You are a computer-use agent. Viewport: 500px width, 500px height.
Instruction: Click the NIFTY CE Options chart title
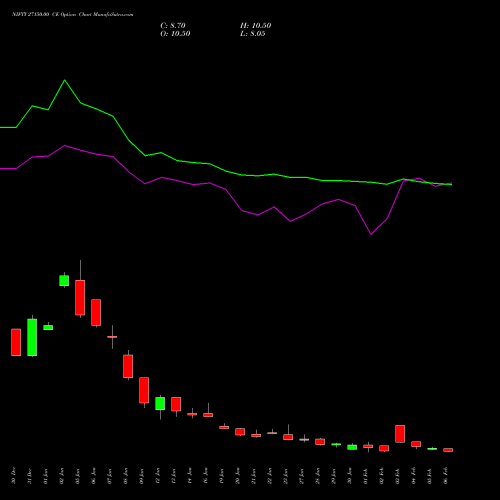(73, 15)
